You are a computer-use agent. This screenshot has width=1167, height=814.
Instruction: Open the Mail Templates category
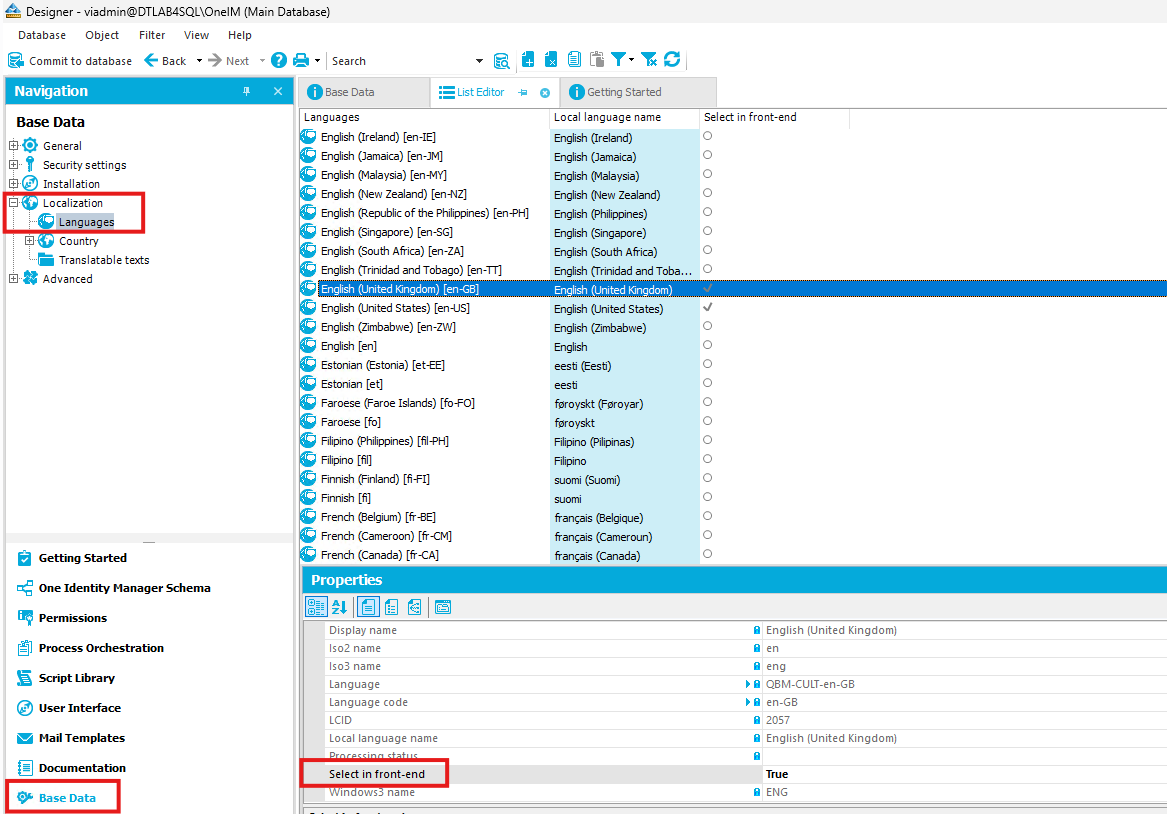tap(71, 738)
